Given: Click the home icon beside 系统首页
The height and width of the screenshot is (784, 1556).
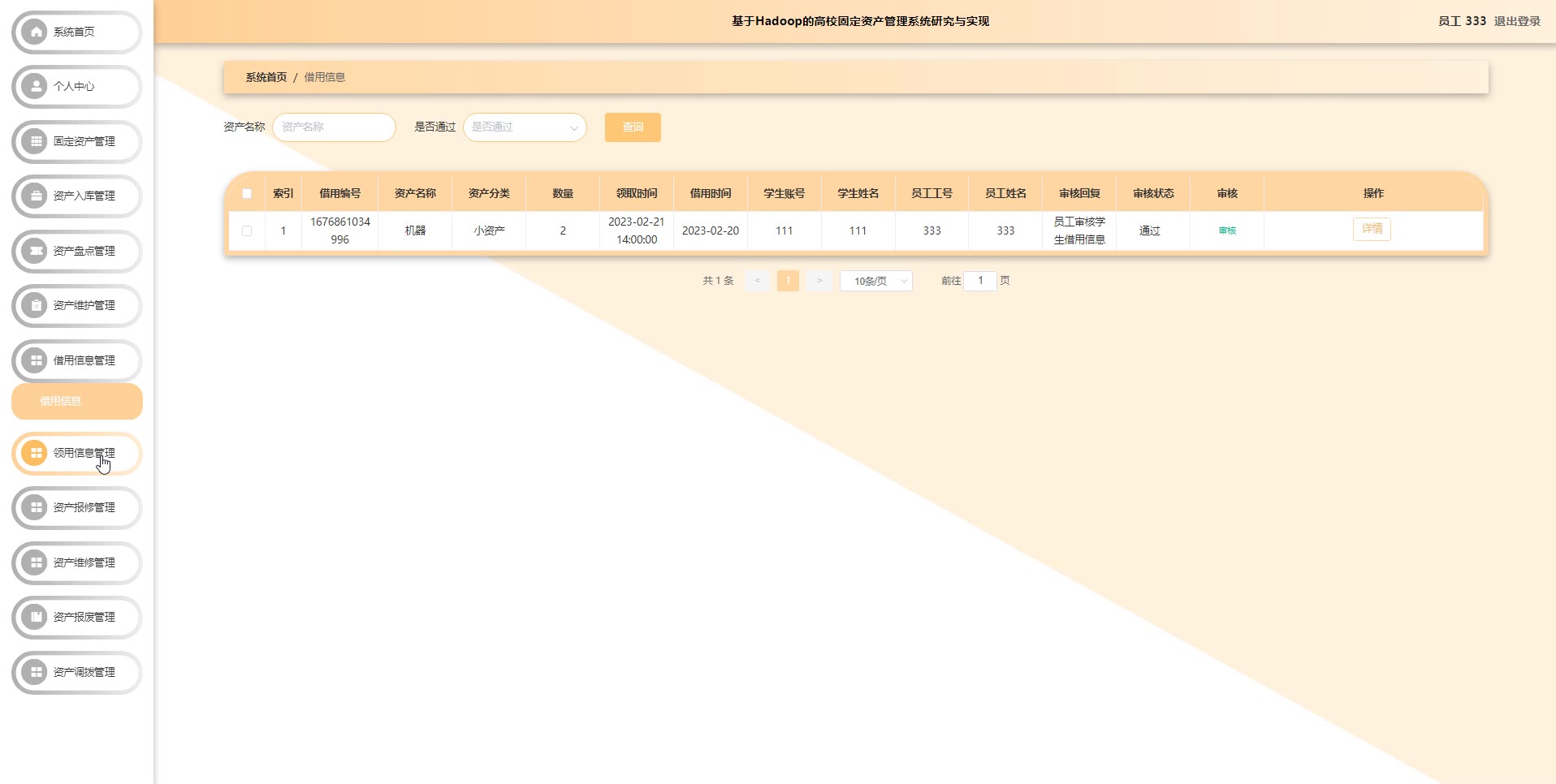Looking at the screenshot, I should point(36,32).
